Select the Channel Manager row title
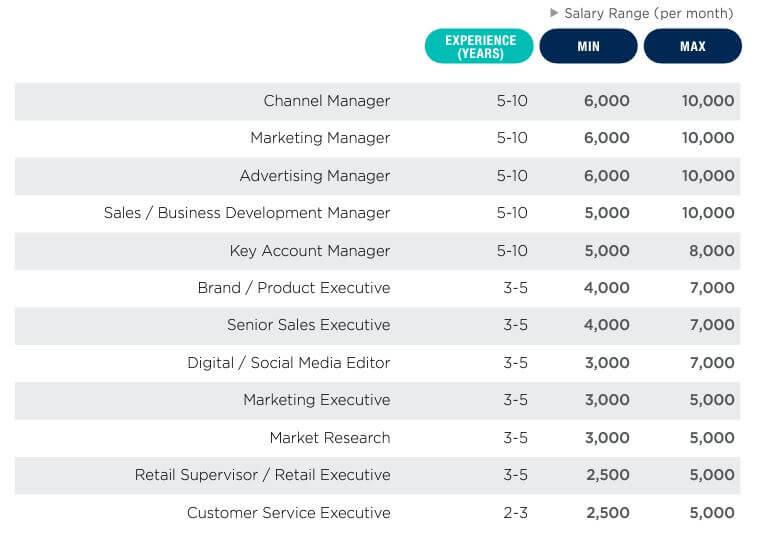 (326, 101)
